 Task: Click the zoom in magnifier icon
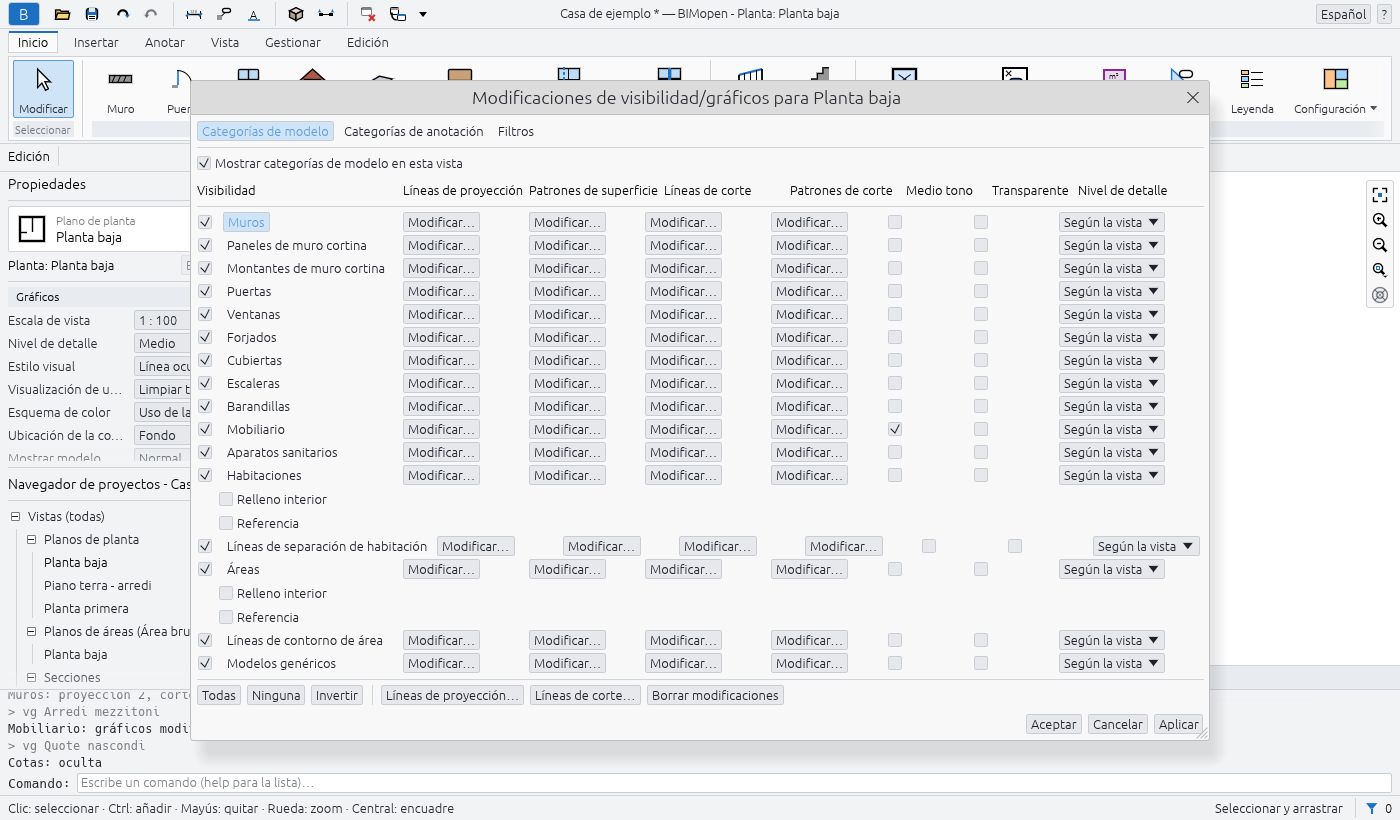[1380, 220]
